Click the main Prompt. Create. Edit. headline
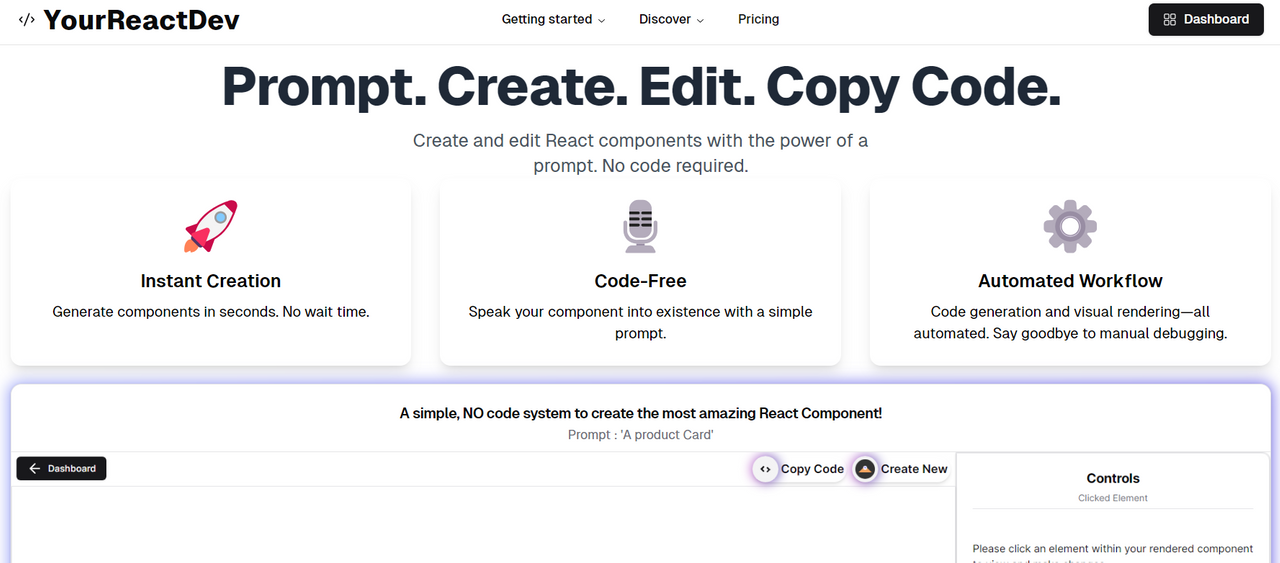Screen dimensions: 1280x563 640,87
